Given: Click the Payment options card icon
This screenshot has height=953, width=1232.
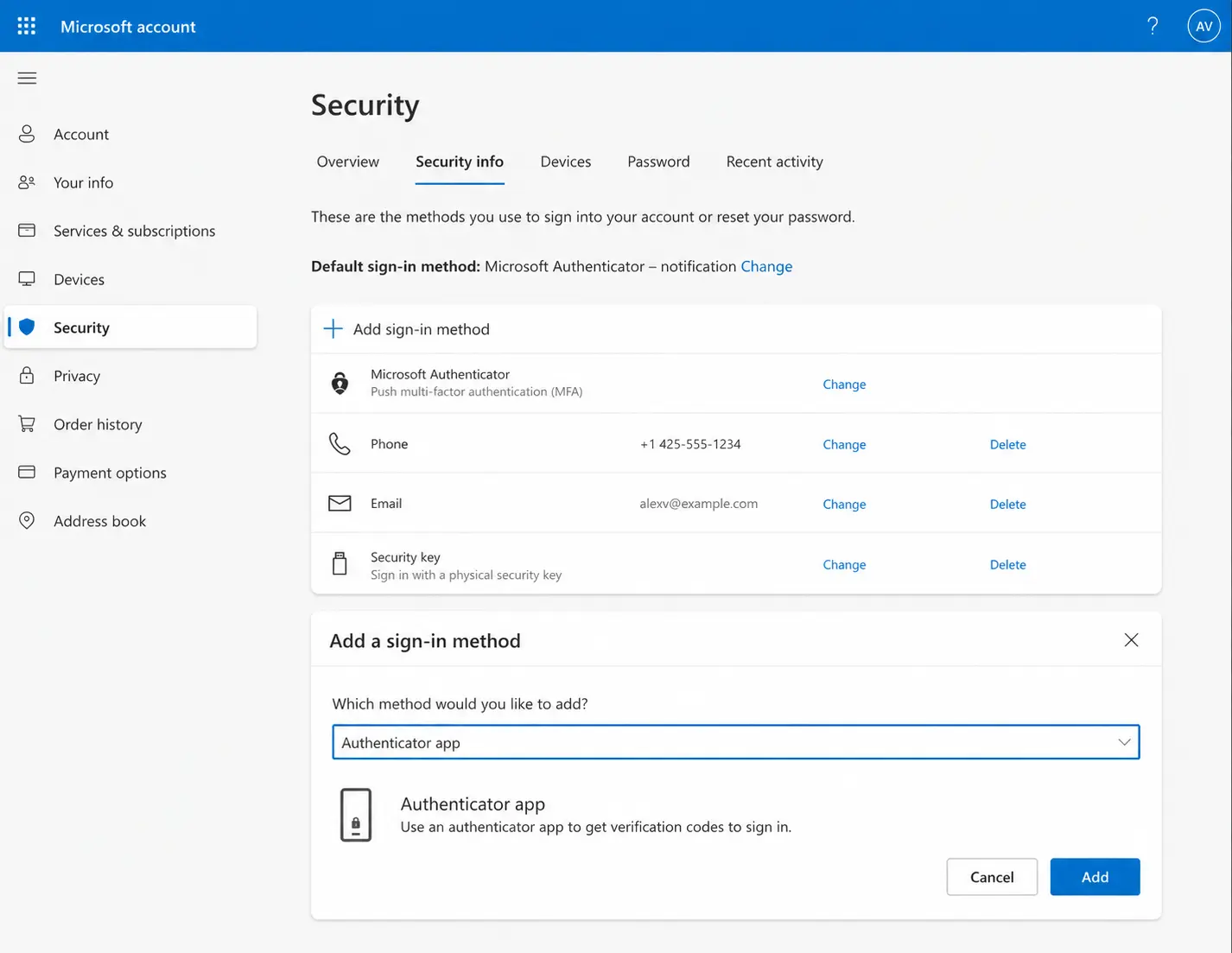Looking at the screenshot, I should [27, 472].
